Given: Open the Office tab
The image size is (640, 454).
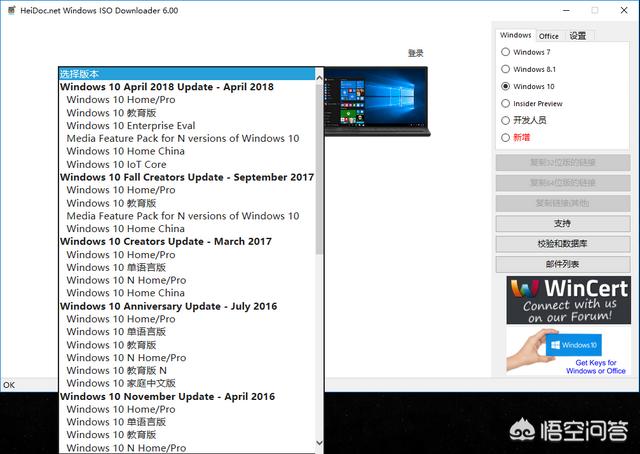Looking at the screenshot, I should coord(549,36).
